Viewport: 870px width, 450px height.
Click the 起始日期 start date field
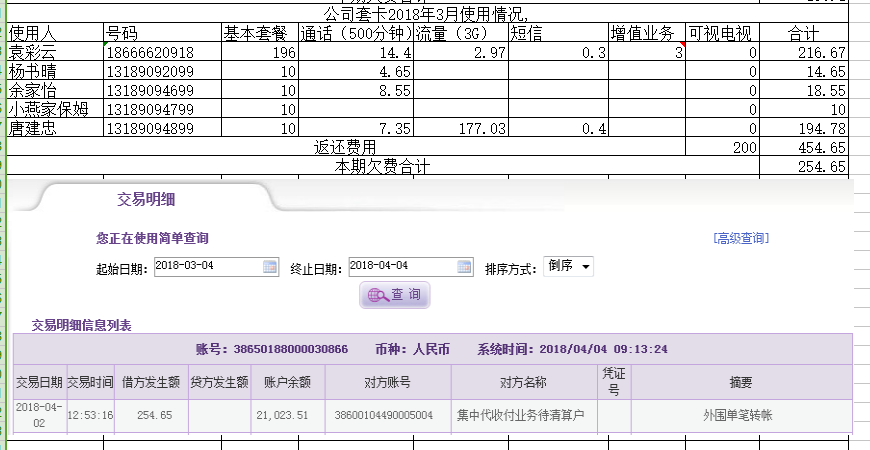(x=206, y=267)
